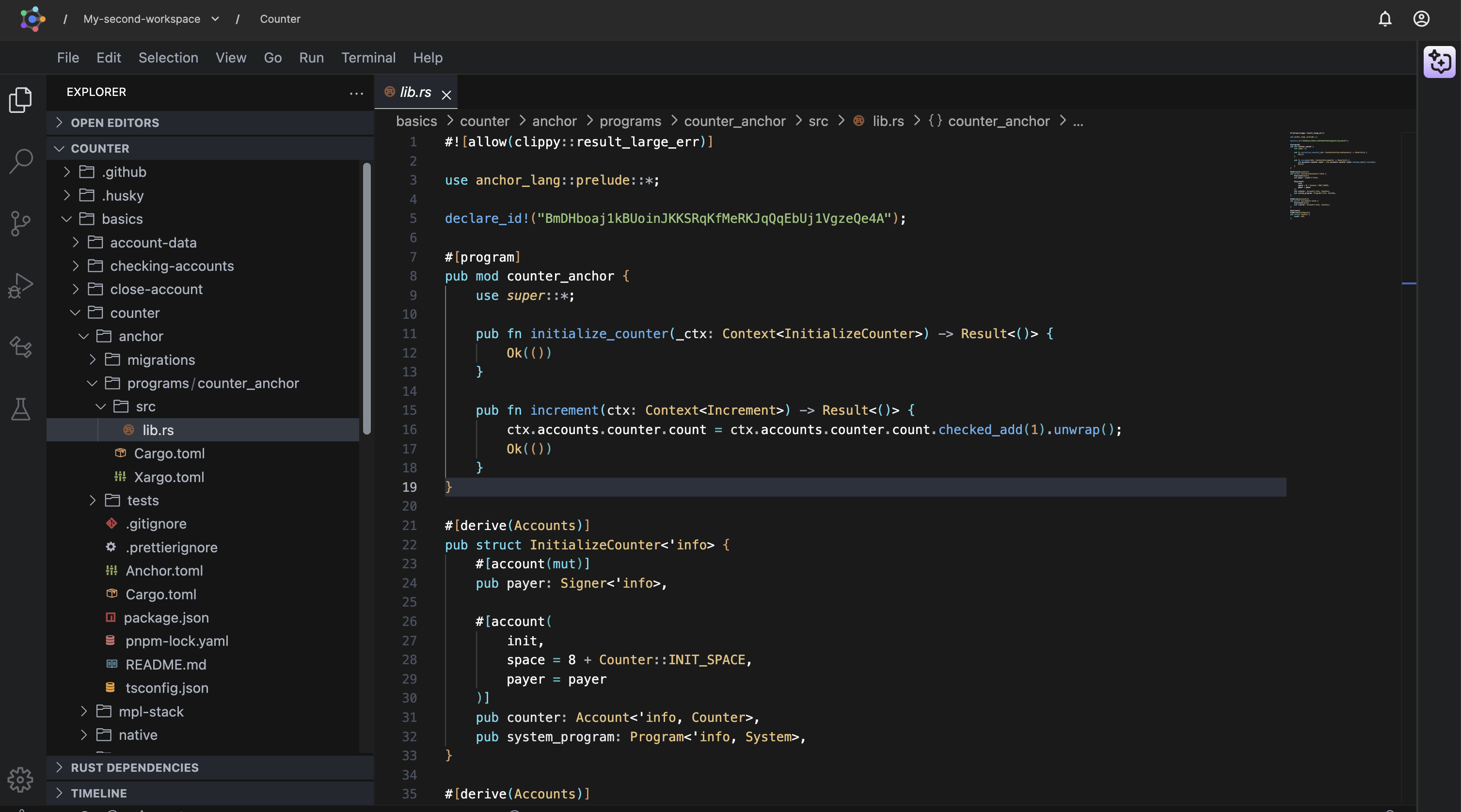Expand the RUST DEPENDENCIES section
This screenshot has height=812, width=1461.
tap(134, 768)
